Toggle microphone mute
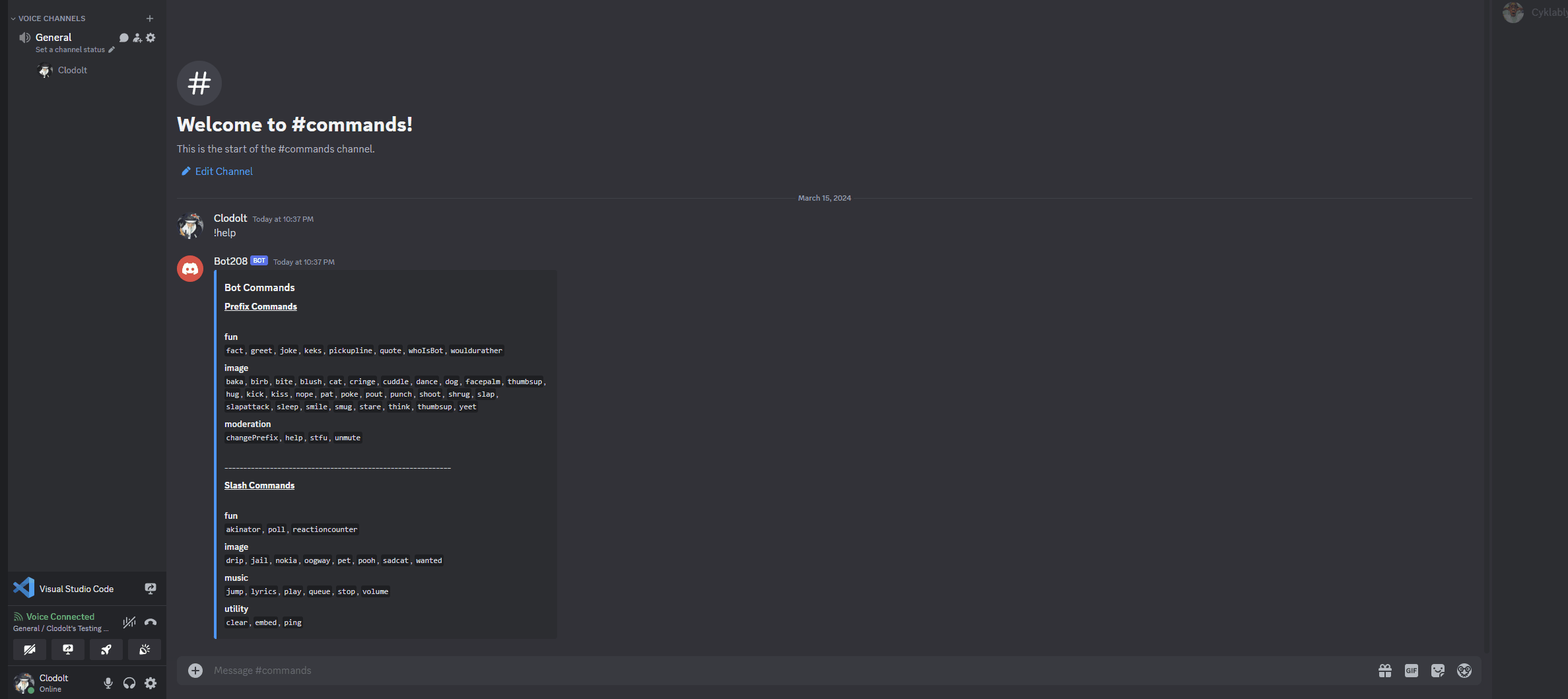The width and height of the screenshot is (1568, 699). (108, 683)
